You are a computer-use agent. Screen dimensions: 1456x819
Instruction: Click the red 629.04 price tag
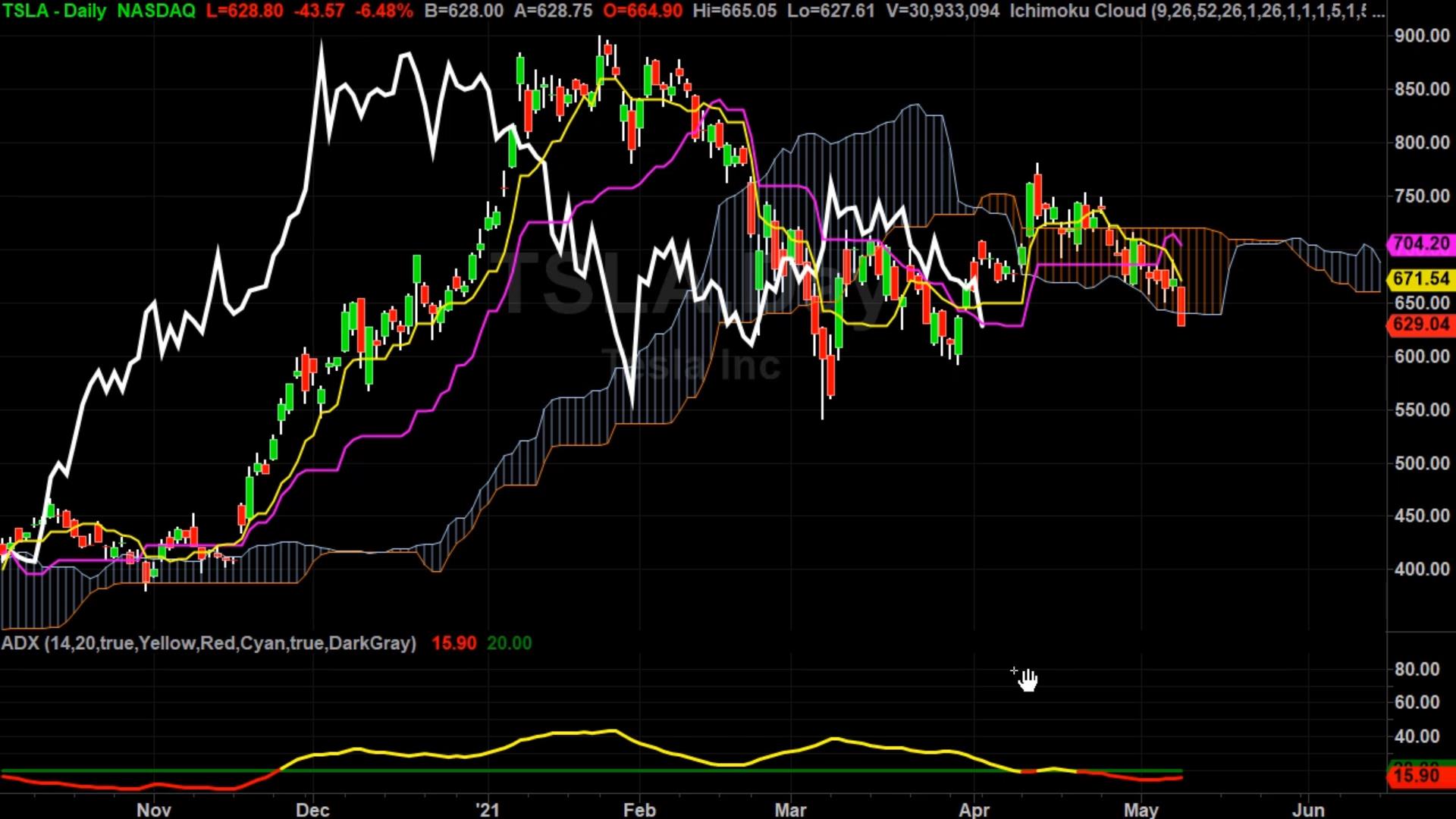pyautogui.click(x=1420, y=325)
